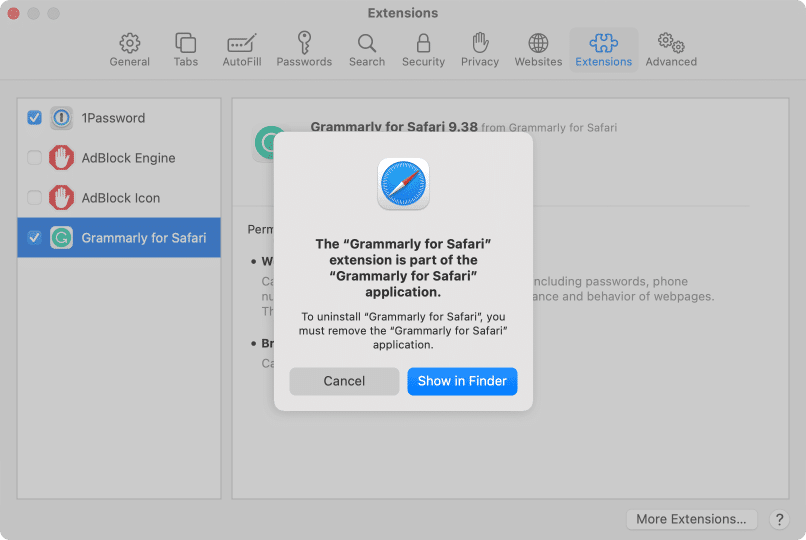The height and width of the screenshot is (540, 806).
Task: Select the AdBlock Engine row label
Action: tap(129, 158)
